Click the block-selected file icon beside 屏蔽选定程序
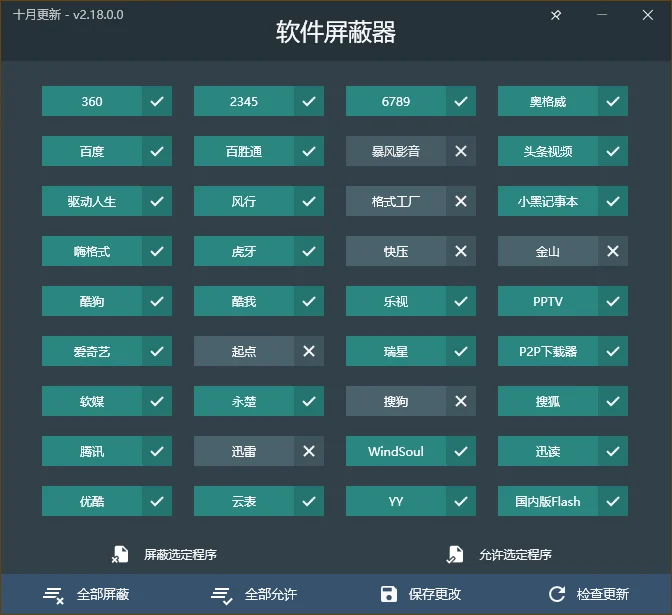 pos(120,554)
